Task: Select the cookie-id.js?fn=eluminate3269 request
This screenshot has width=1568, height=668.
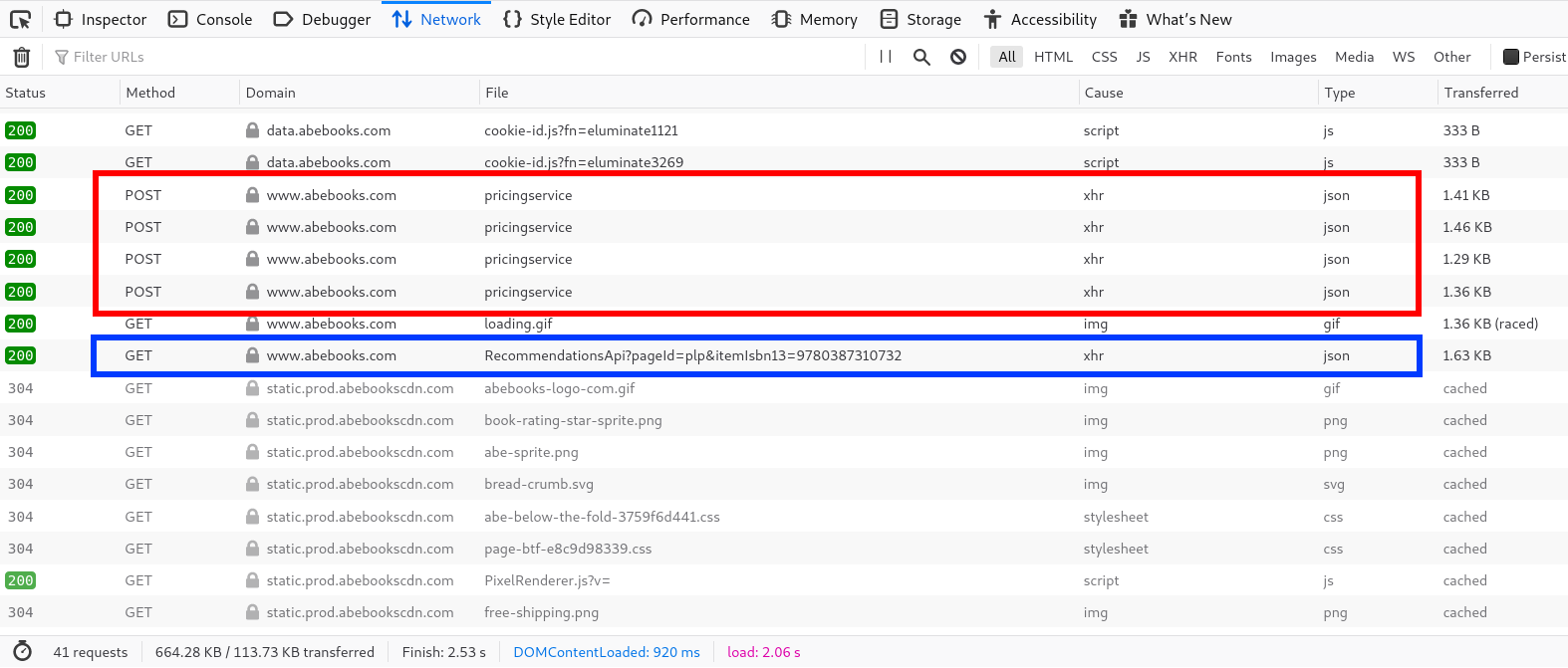Action: click(x=784, y=162)
